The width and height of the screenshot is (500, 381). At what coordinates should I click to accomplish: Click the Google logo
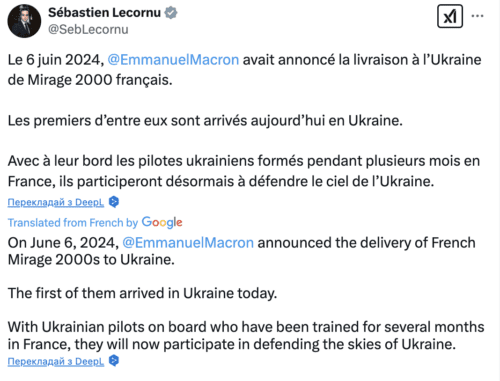(x=162, y=222)
